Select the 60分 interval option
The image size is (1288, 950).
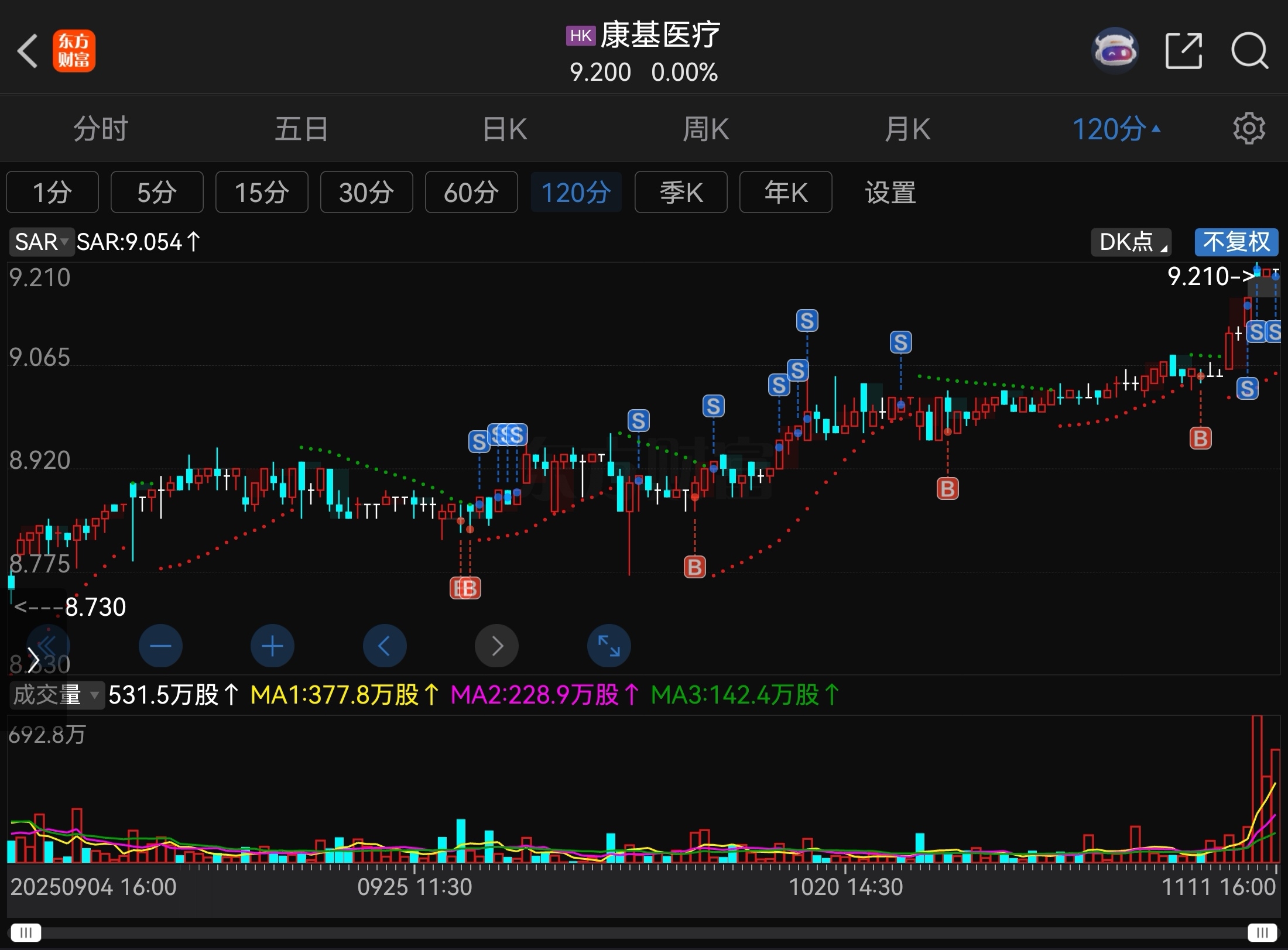coord(471,192)
